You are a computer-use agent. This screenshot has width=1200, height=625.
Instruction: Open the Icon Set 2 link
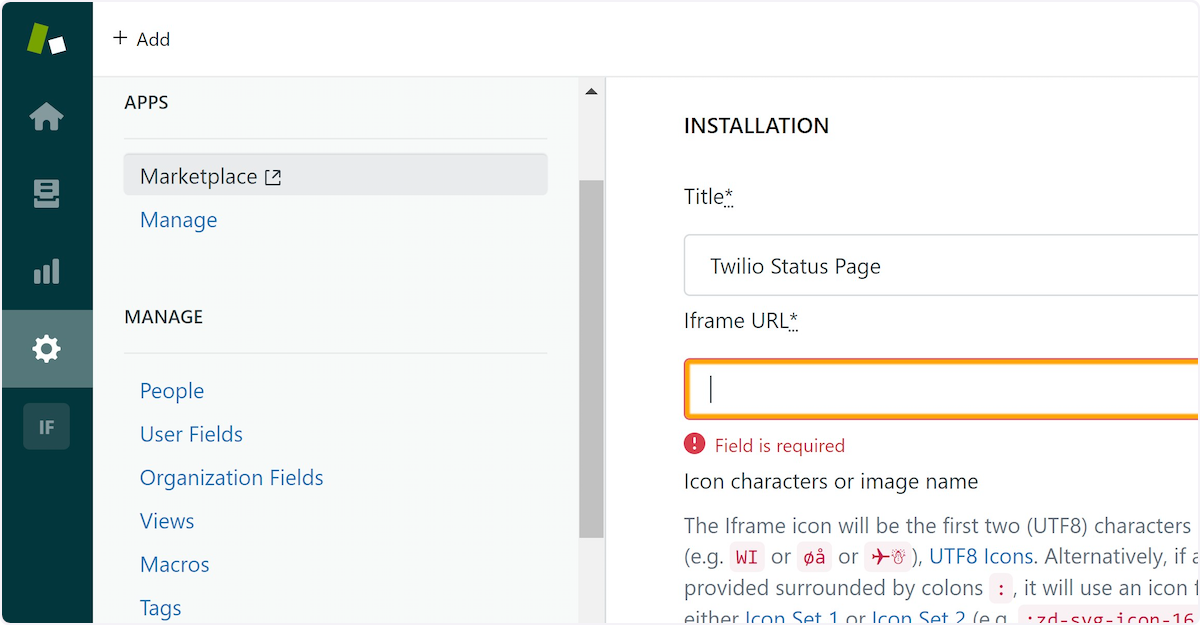pos(918,617)
